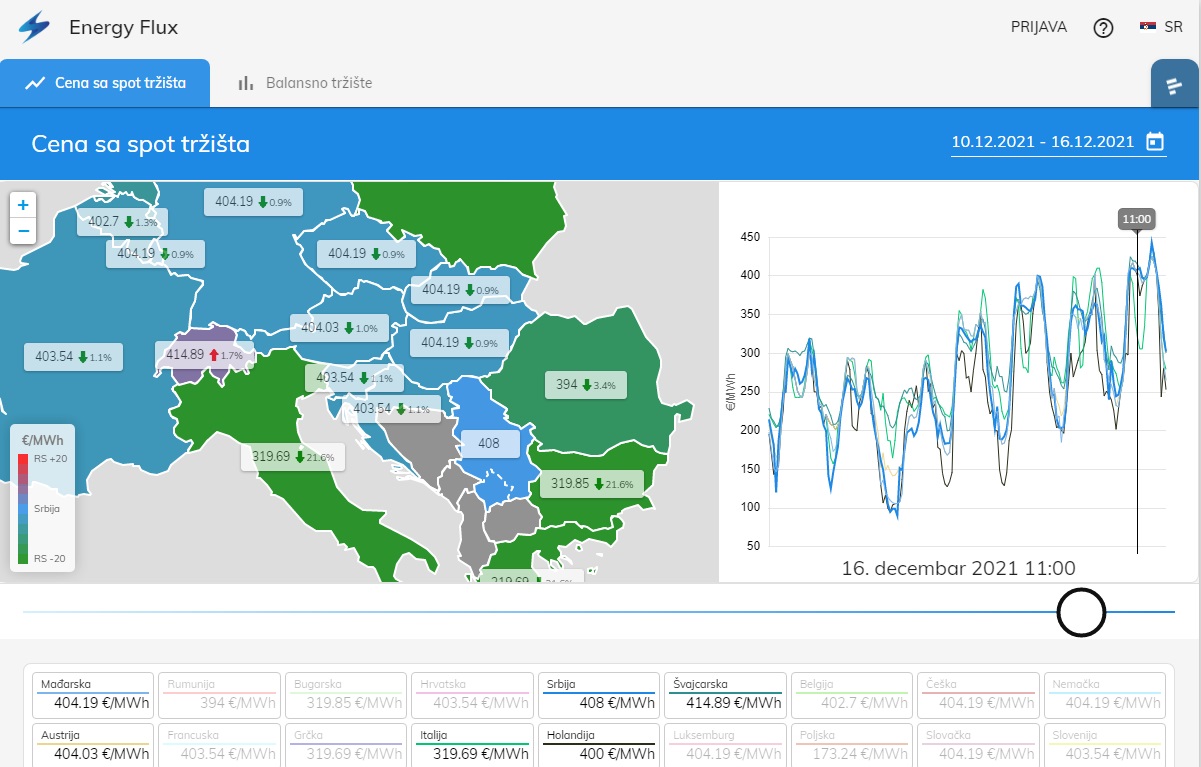This screenshot has width=1201, height=767.
Task: Click Bulgaria's 319.85 price label on map
Action: point(592,483)
